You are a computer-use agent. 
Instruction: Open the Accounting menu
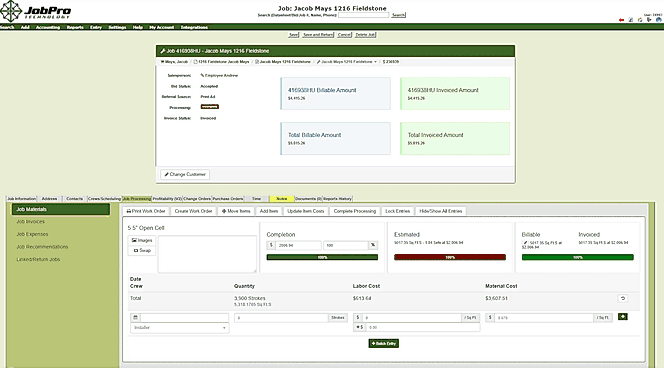48,27
